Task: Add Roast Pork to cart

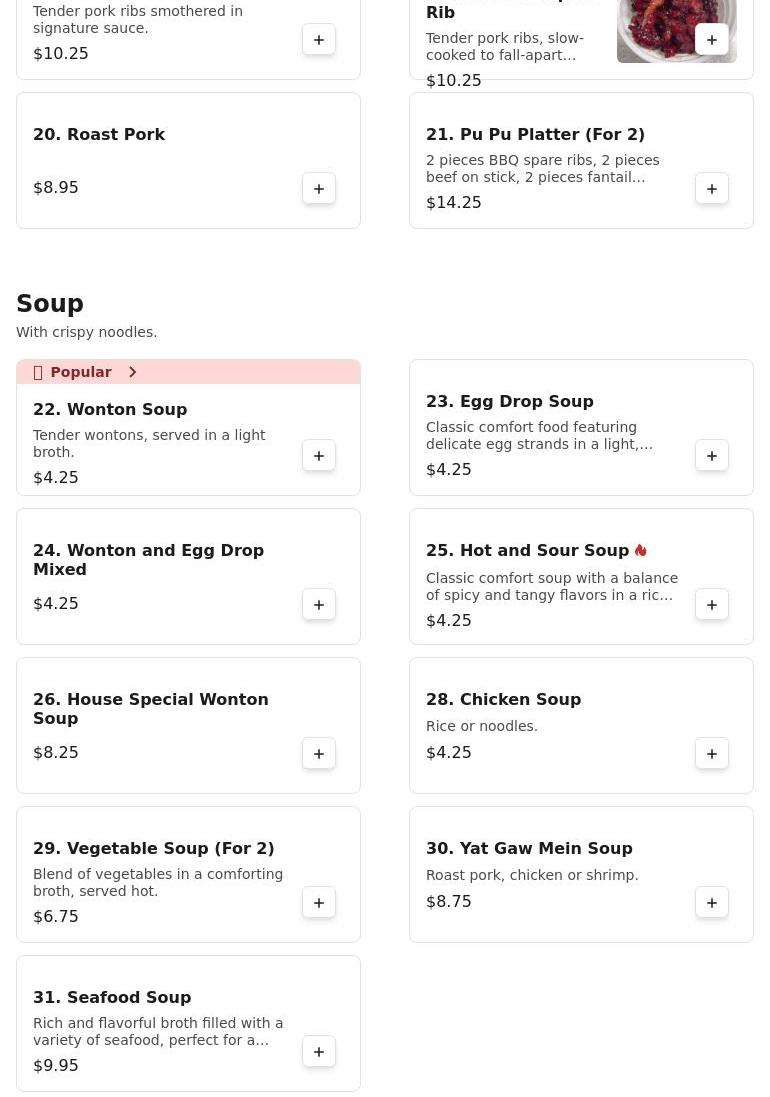Action: [x=319, y=189]
